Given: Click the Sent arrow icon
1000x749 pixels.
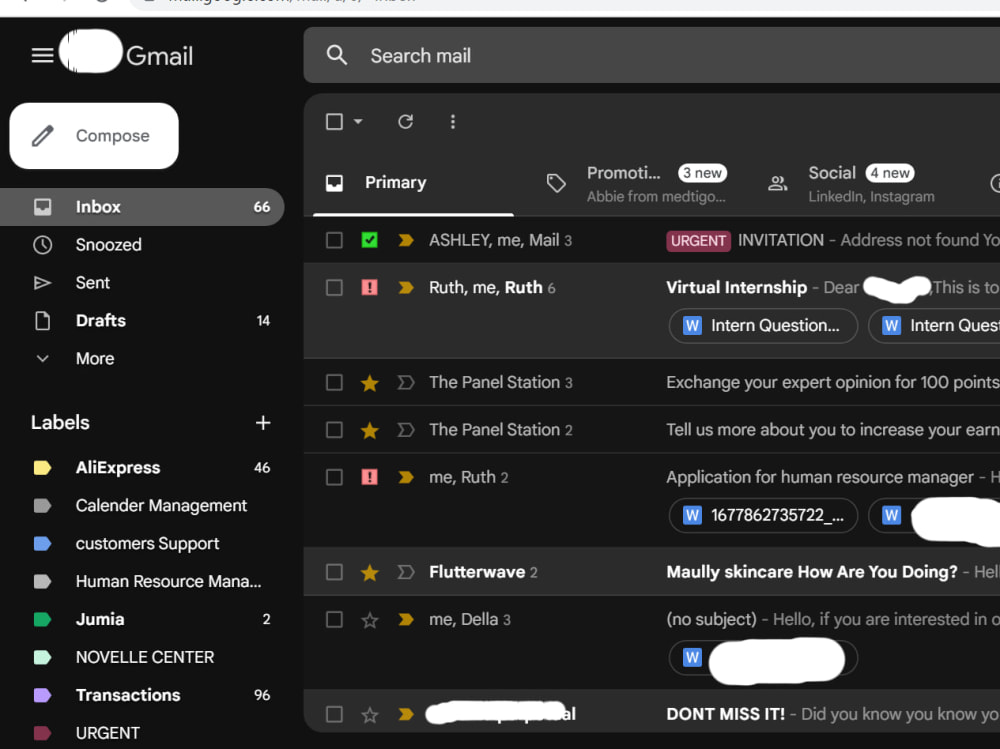Looking at the screenshot, I should (43, 283).
